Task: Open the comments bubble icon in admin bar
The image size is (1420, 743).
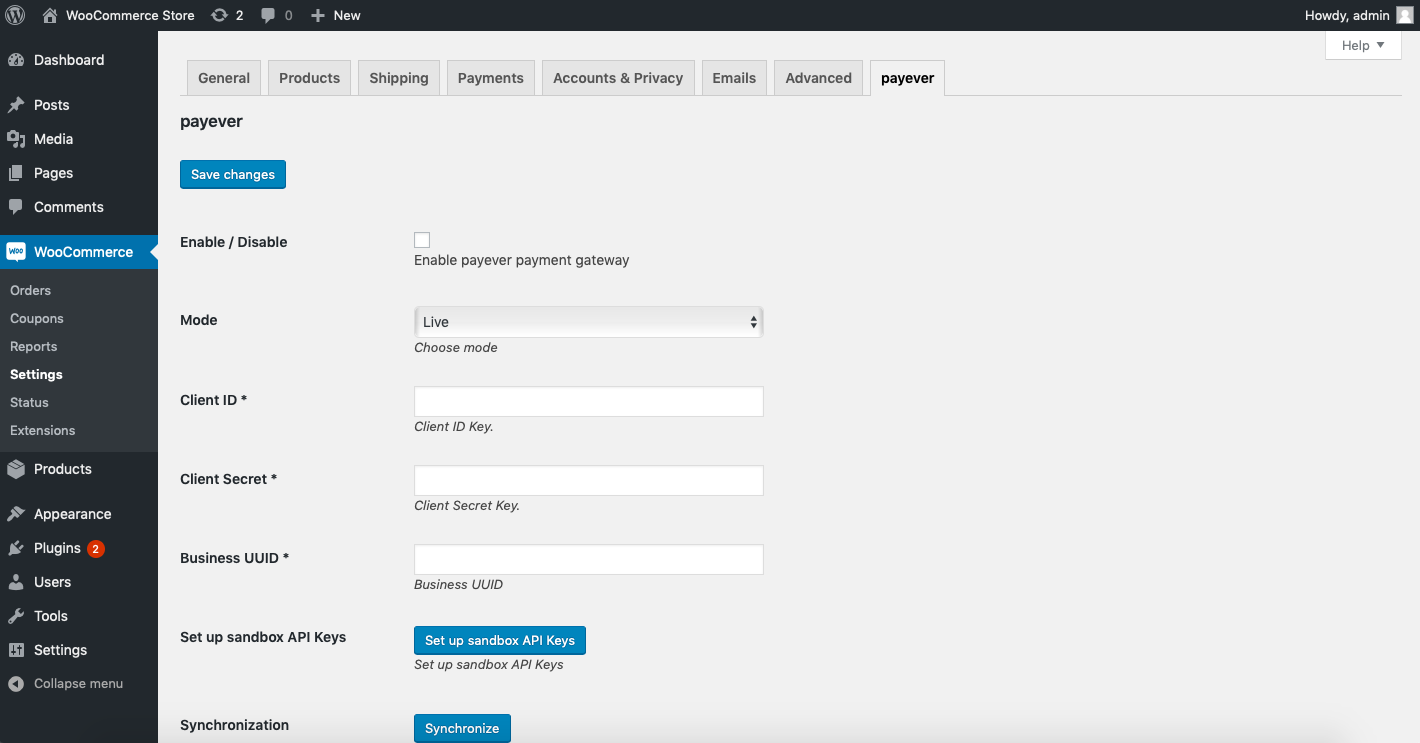Action: [267, 16]
